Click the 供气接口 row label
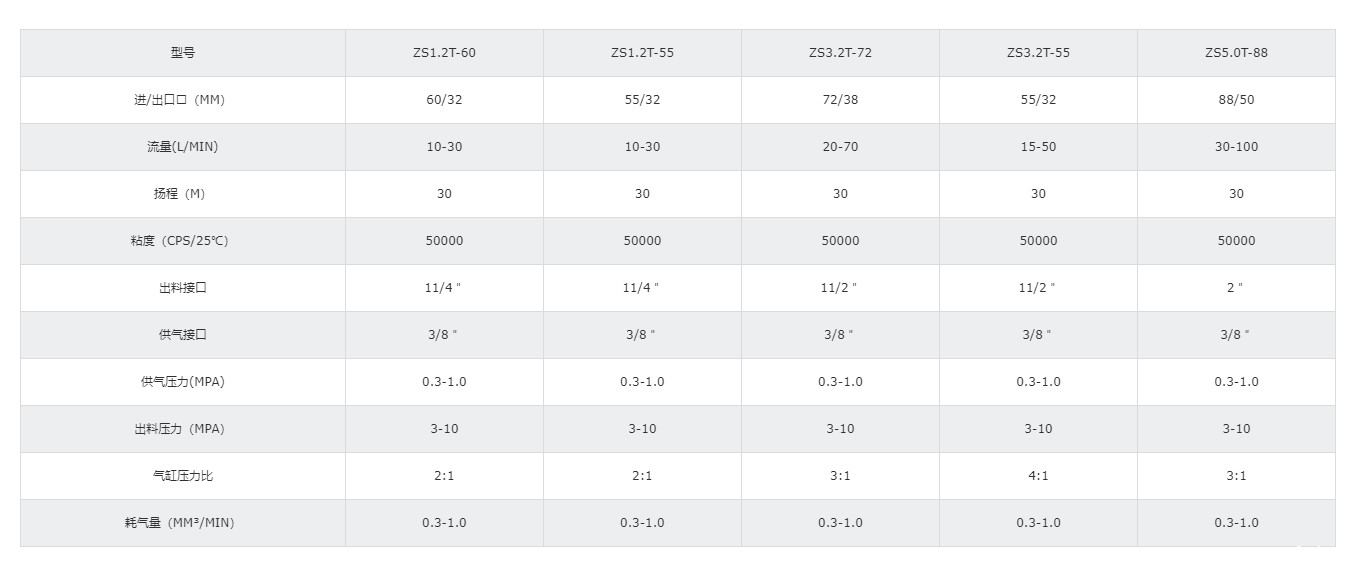Image resolution: width=1366 pixels, height=568 pixels. pyautogui.click(x=183, y=335)
